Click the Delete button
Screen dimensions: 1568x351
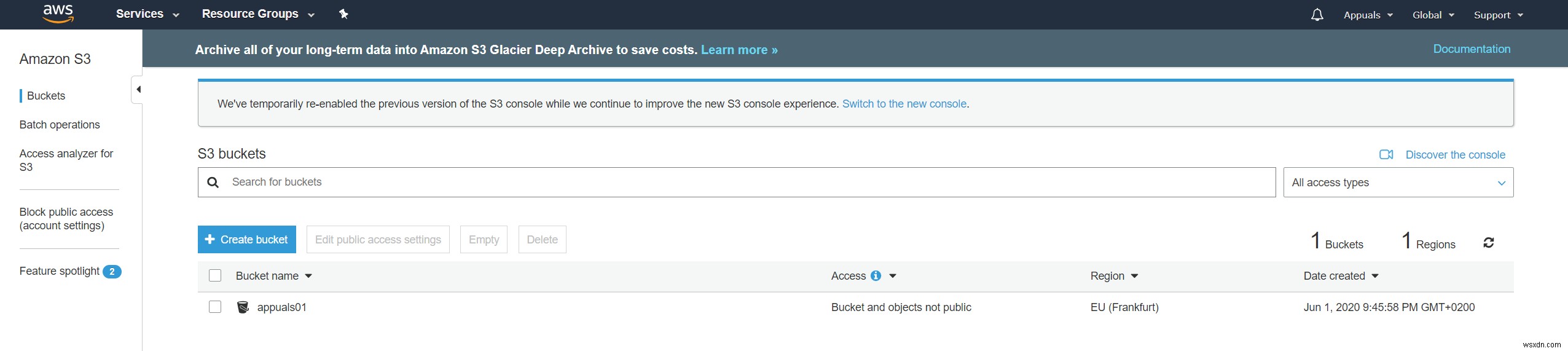pyautogui.click(x=542, y=240)
